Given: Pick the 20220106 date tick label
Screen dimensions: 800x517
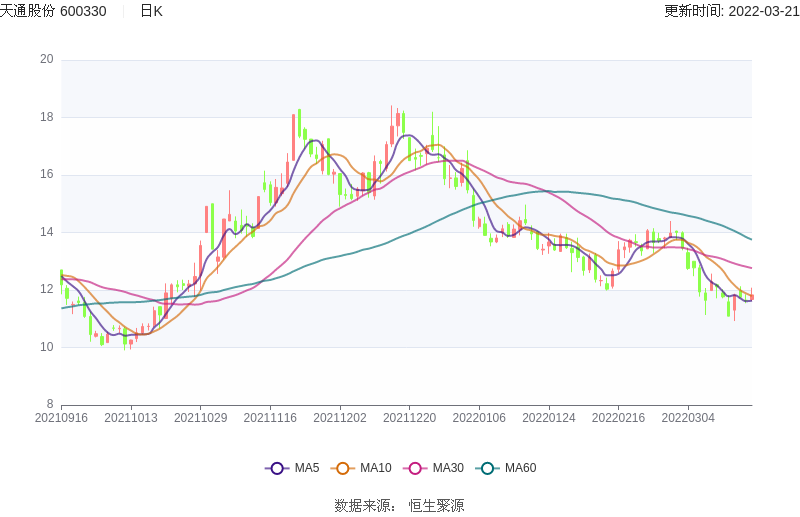Looking at the screenshot, I should tap(479, 418).
